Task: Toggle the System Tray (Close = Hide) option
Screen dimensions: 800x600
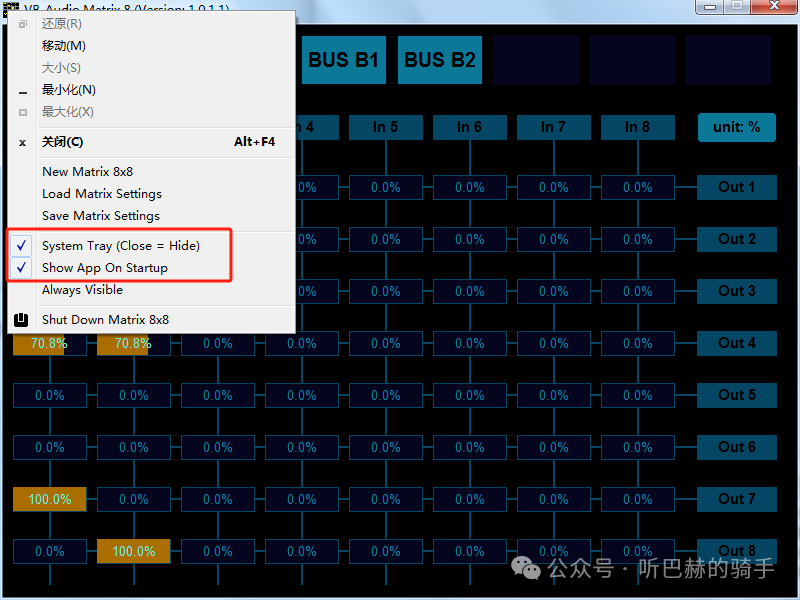Action: [120, 246]
